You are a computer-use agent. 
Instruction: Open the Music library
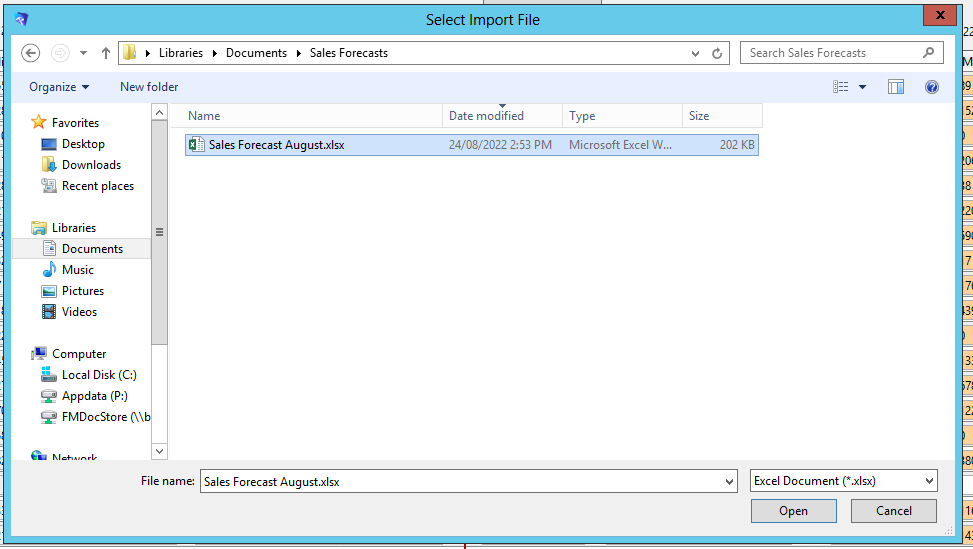[x=78, y=270]
